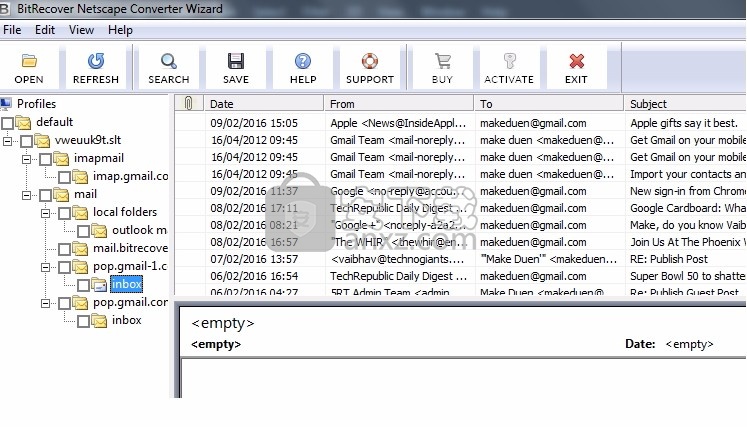Click the Profiles root label

click(x=36, y=104)
